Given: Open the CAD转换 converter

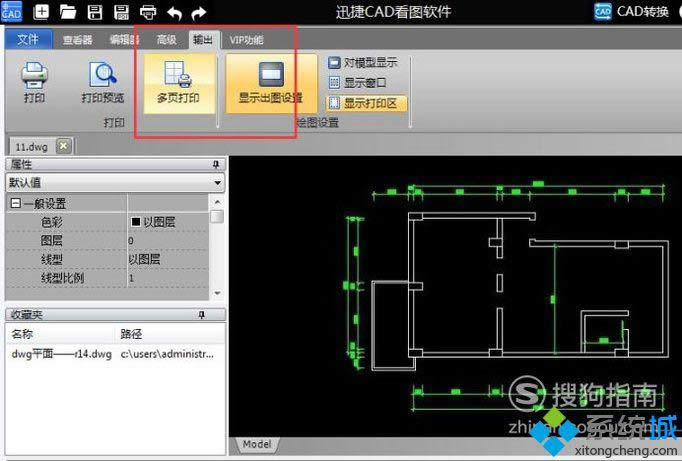Looking at the screenshot, I should click(x=631, y=11).
